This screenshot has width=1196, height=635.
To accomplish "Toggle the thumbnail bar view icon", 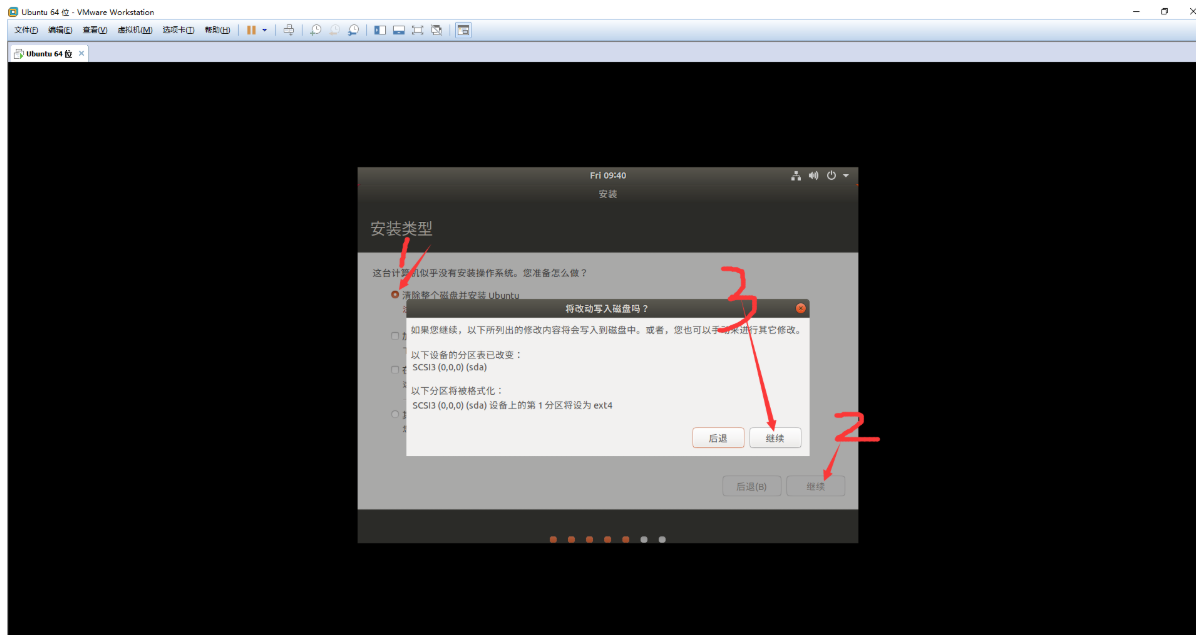I will (x=398, y=30).
